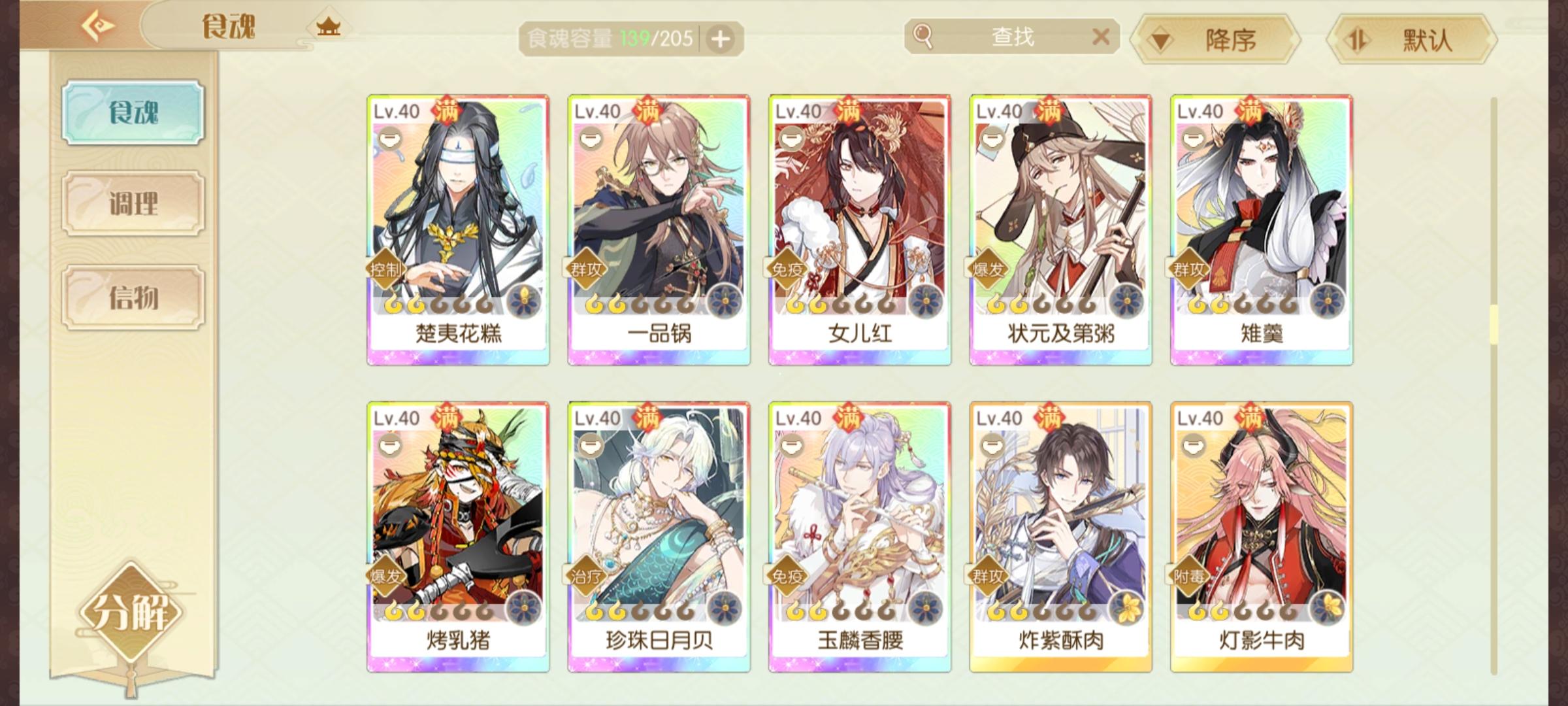Tap the back arrow icon
Screen dimensions: 1568x706
[98, 26]
